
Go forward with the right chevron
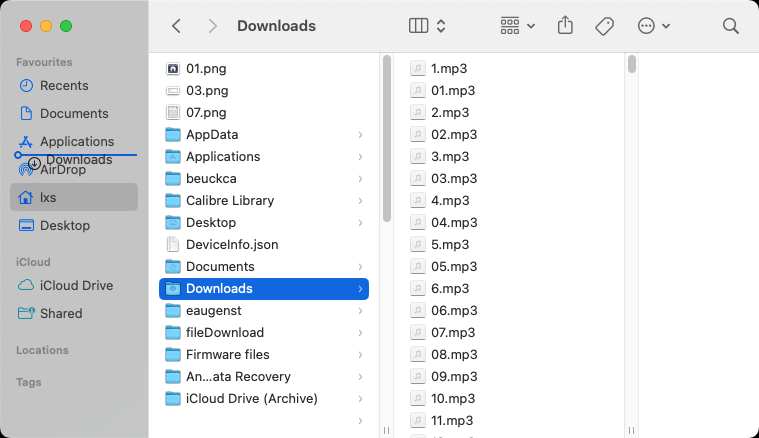coord(212,26)
